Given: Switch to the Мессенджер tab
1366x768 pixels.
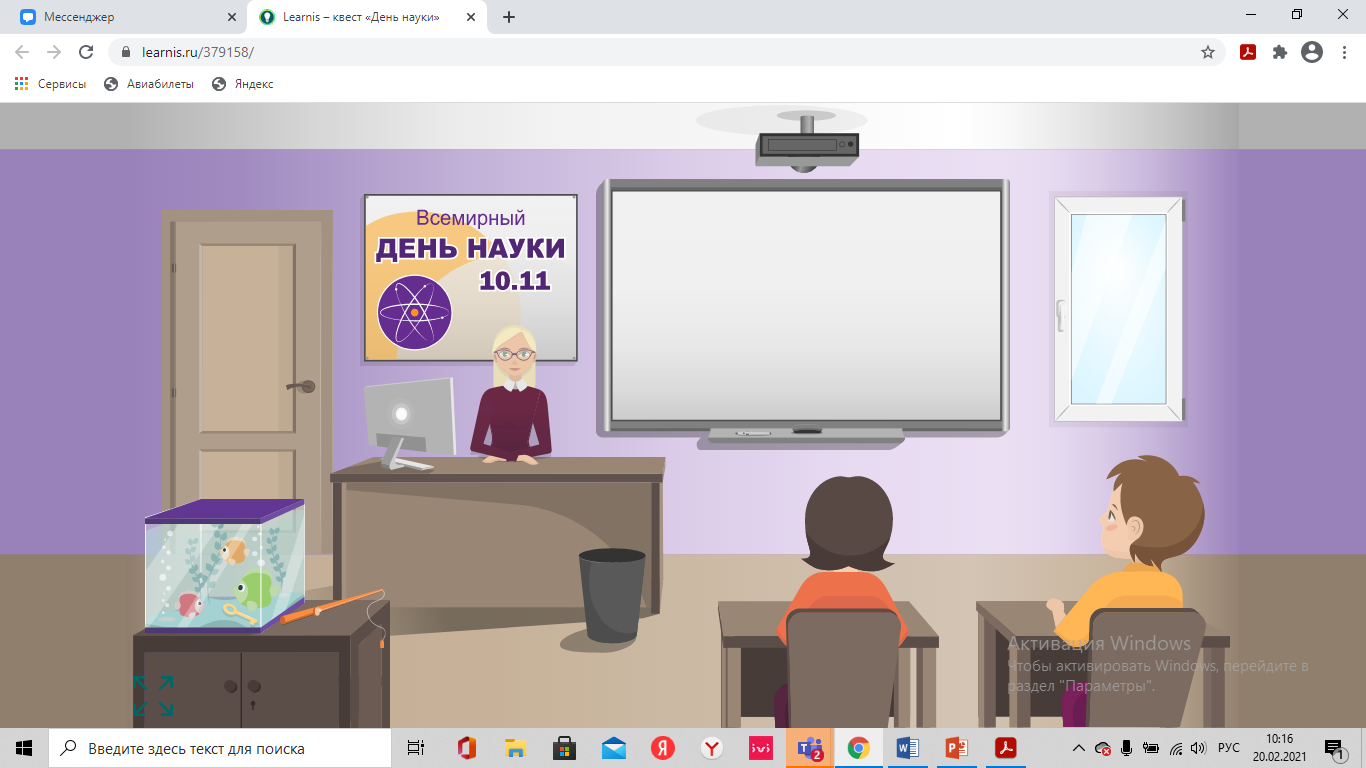Looking at the screenshot, I should coord(123,17).
